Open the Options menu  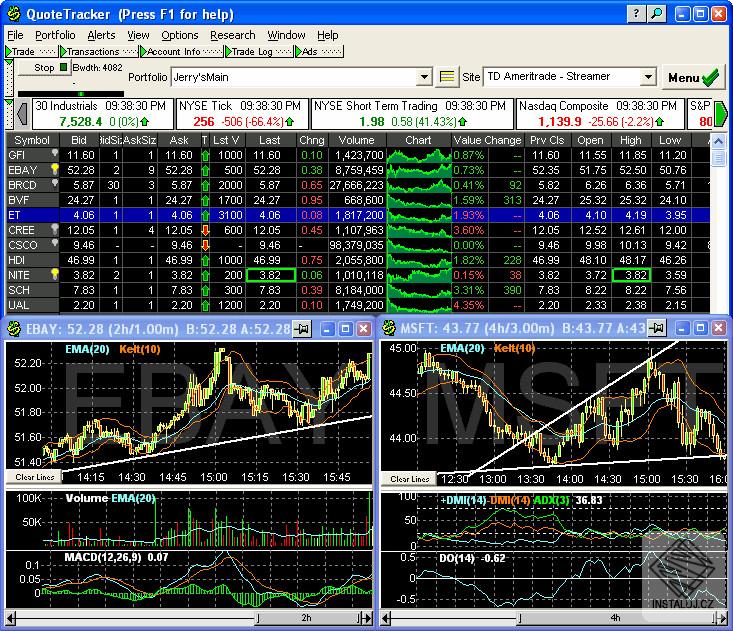180,35
